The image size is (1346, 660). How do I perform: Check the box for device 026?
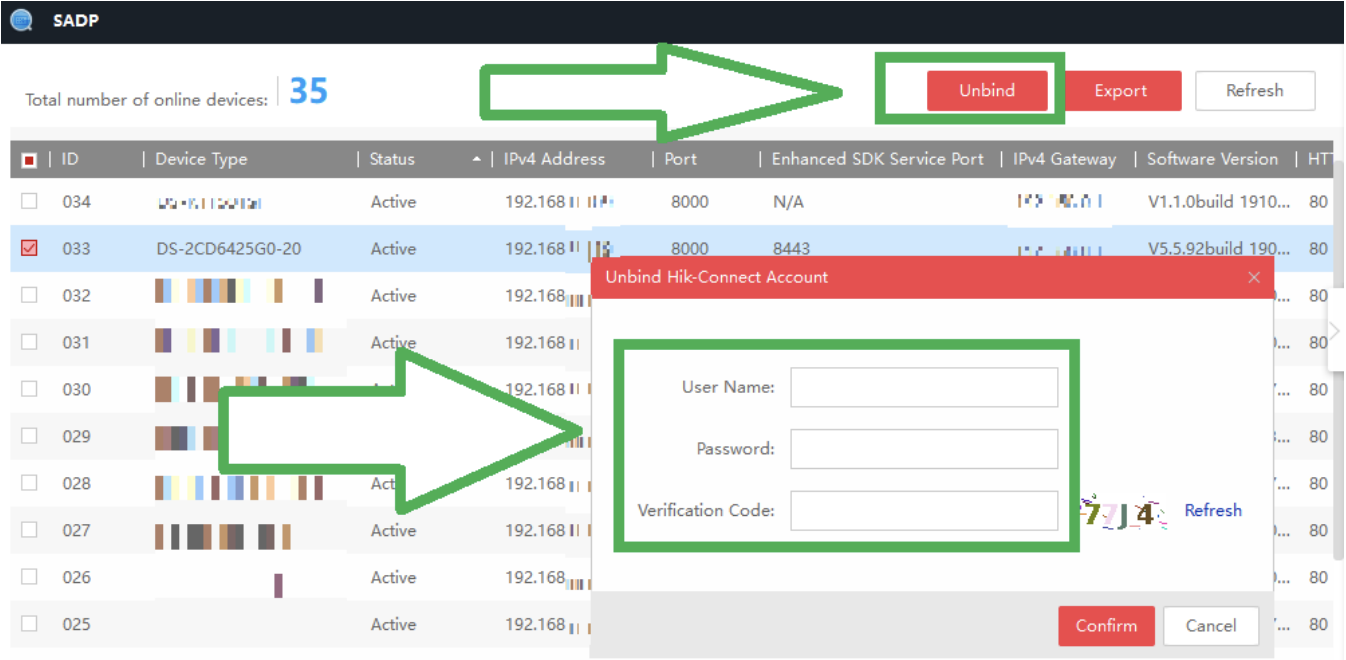pos(29,577)
